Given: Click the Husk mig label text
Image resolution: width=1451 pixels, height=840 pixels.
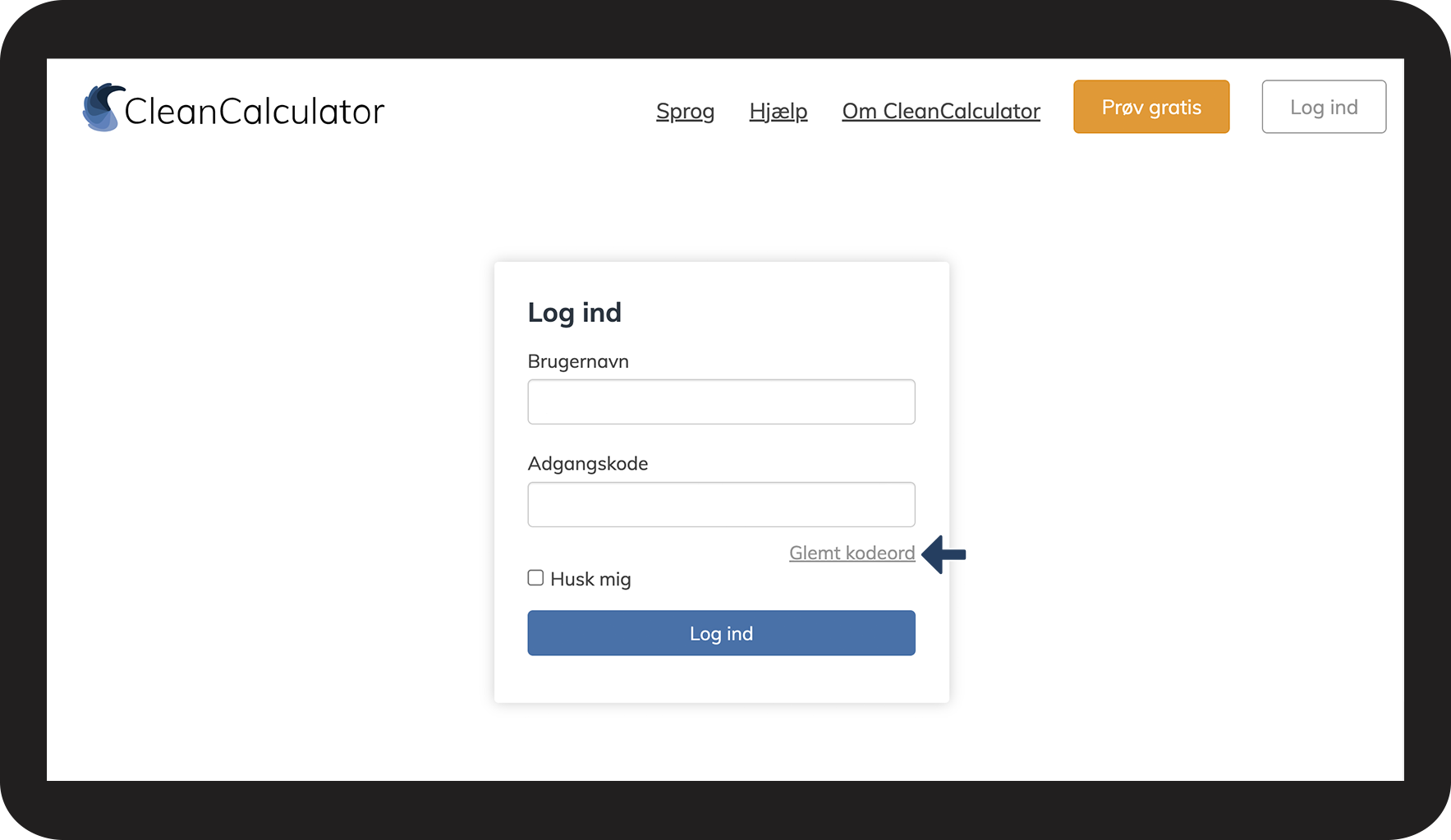Looking at the screenshot, I should tap(590, 580).
